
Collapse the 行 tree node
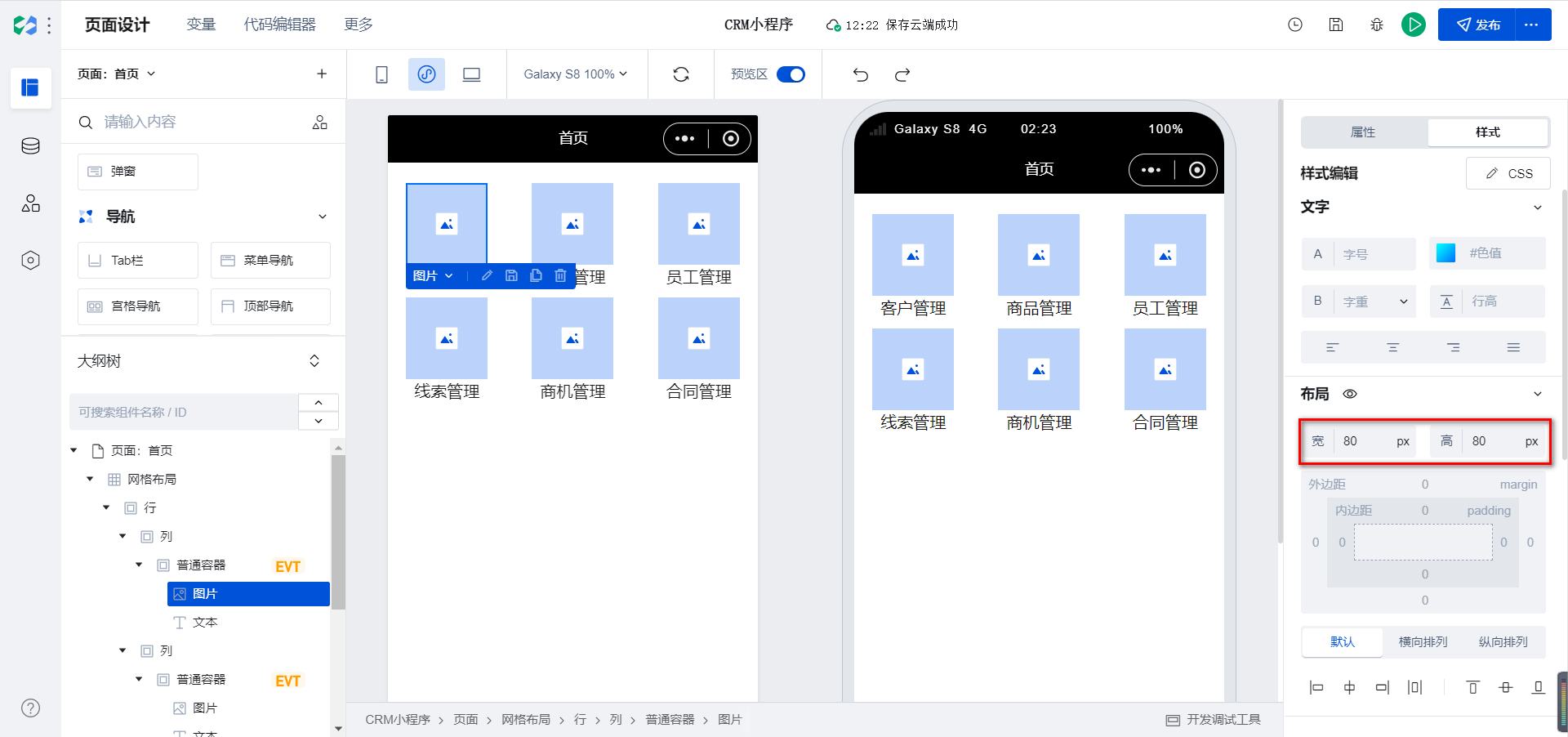[x=106, y=507]
